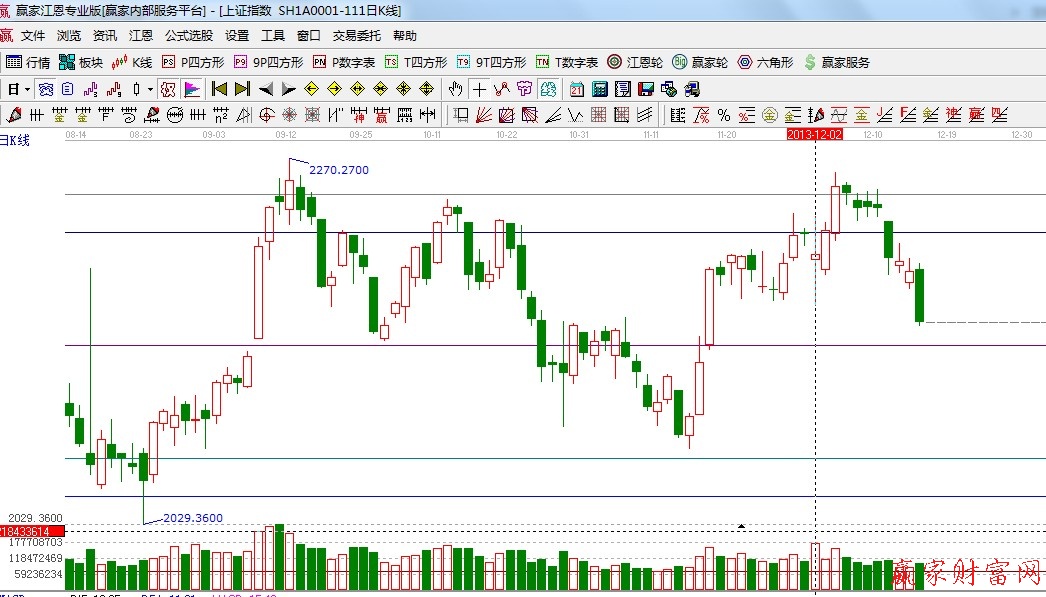Open the 交易委托 menu

(x=356, y=35)
